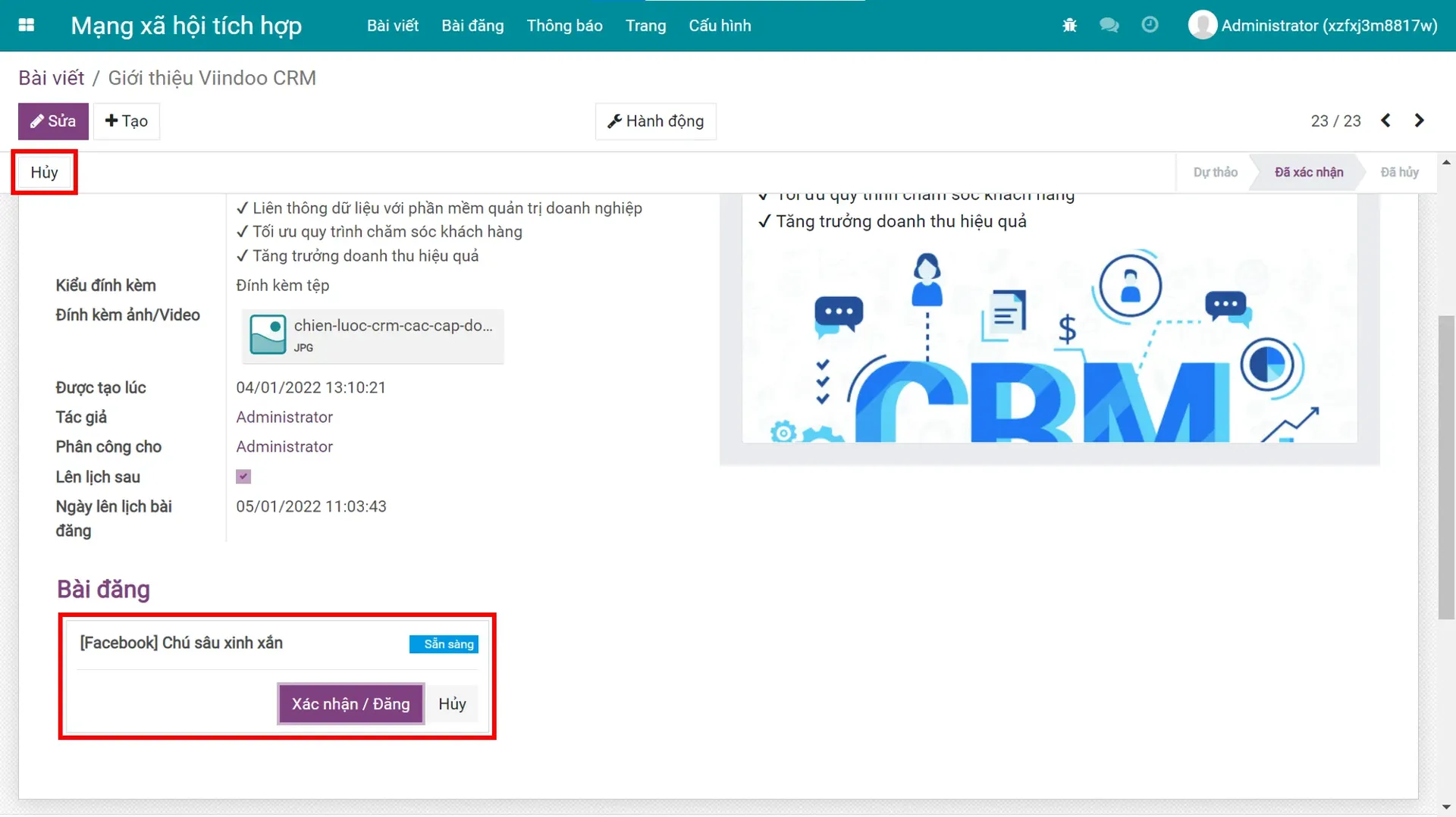The height and width of the screenshot is (817, 1456).
Task: Click the JPG attachment file icon
Action: point(268,334)
